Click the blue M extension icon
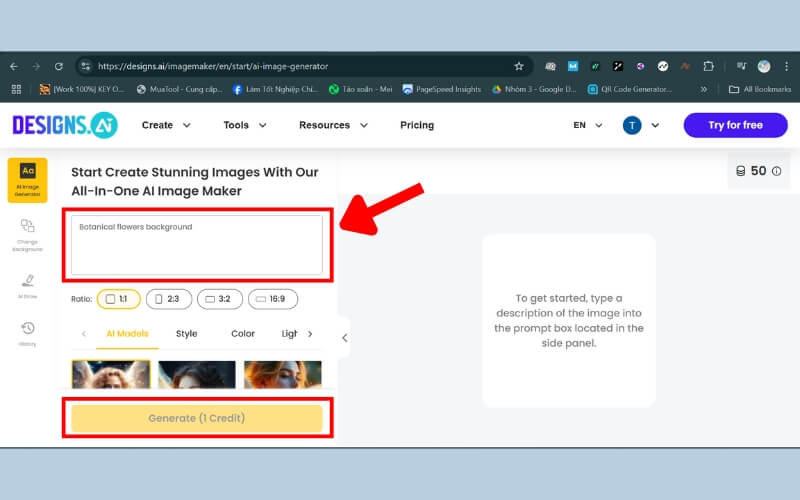Screen dimensions: 800x500 tap(573, 66)
